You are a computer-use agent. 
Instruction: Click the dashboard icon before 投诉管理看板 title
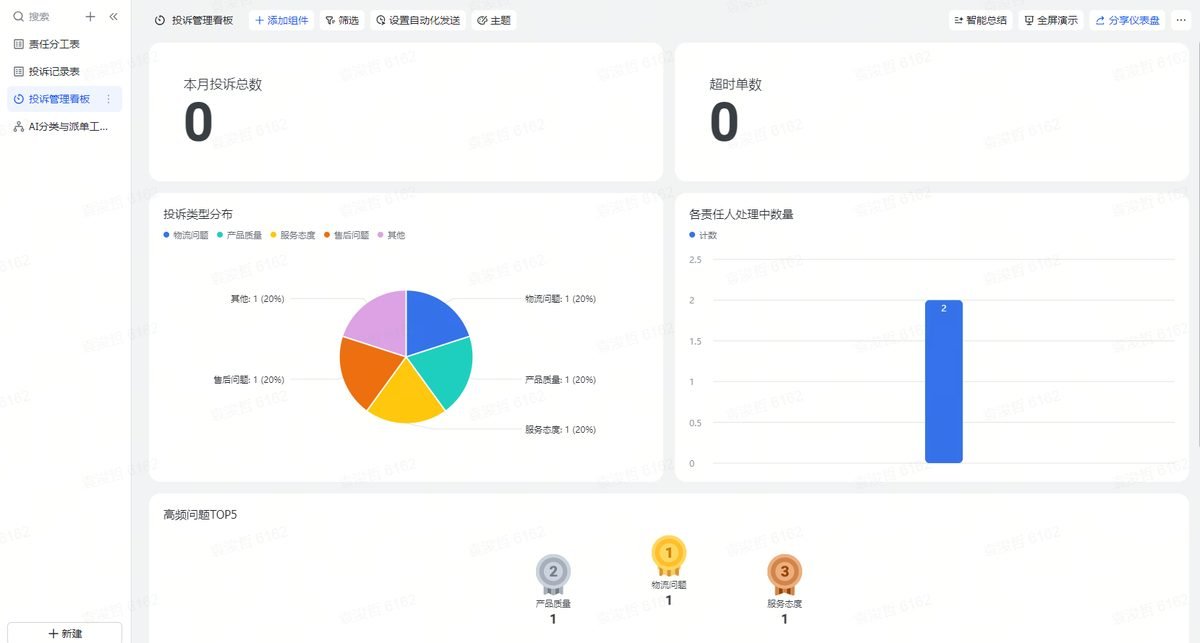coord(160,20)
